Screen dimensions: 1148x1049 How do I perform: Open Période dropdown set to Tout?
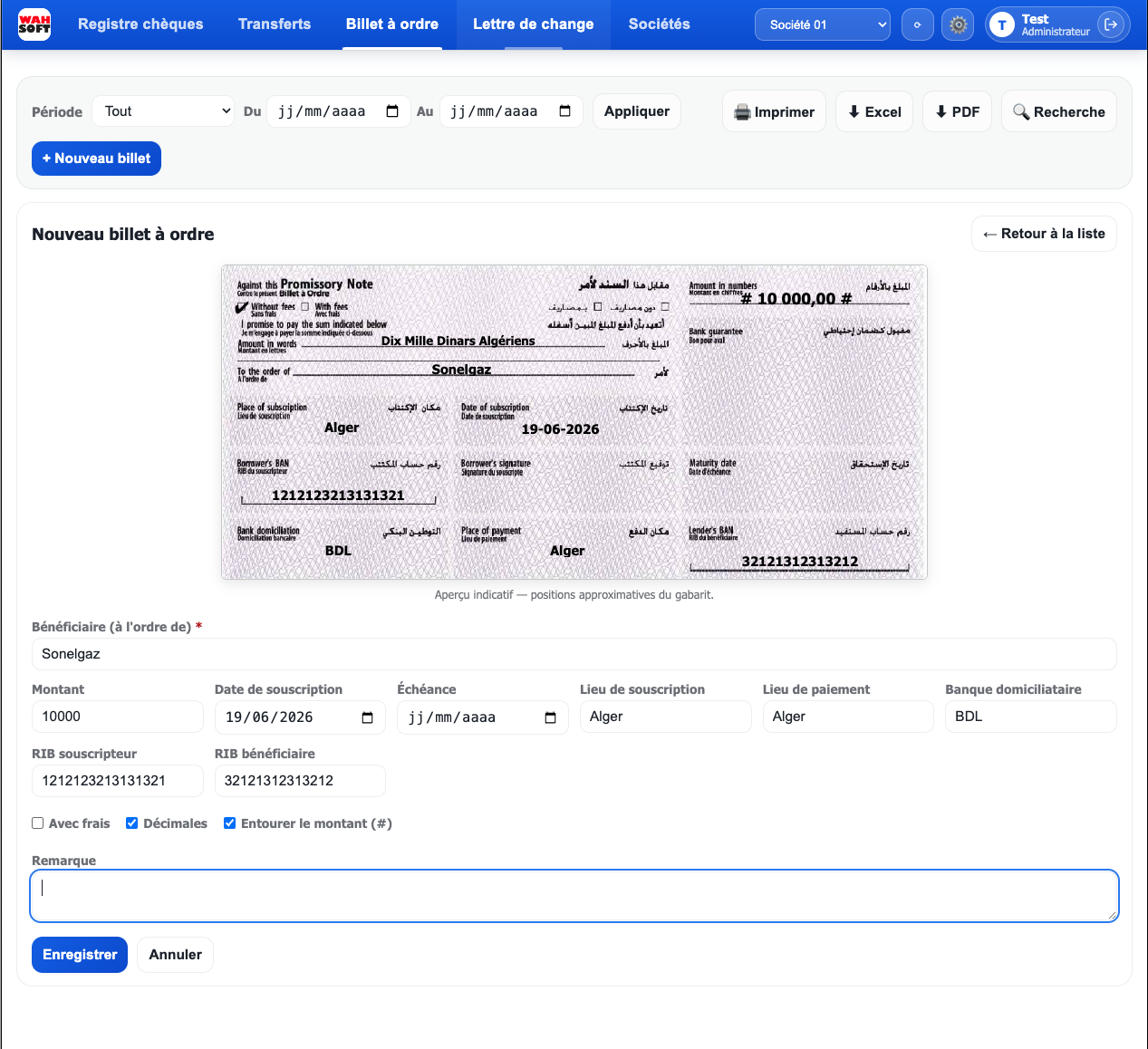165,111
